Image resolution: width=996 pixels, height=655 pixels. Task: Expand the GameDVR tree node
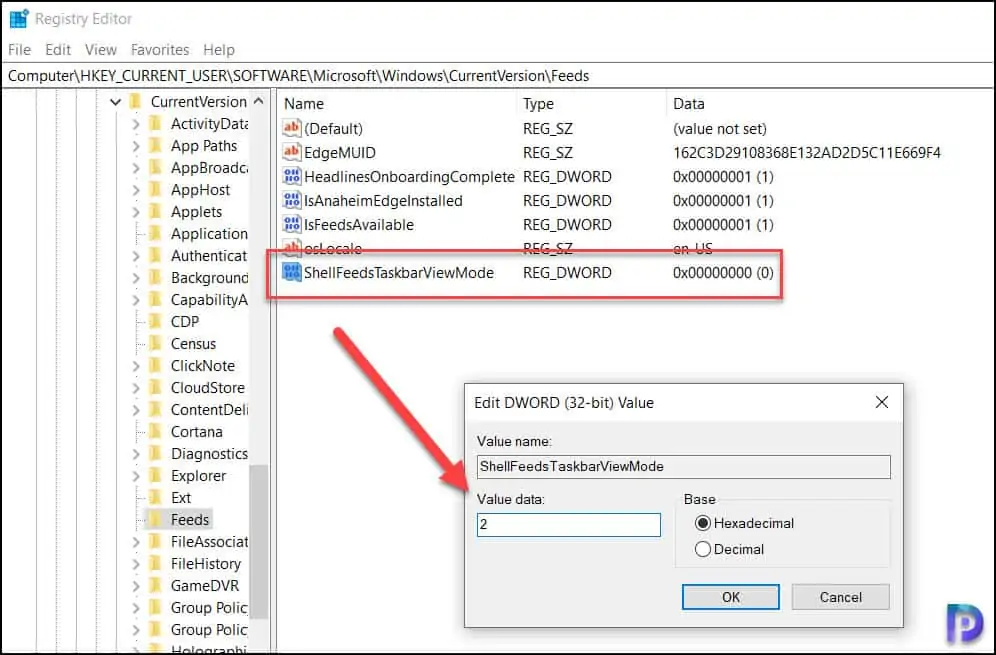pyautogui.click(x=135, y=585)
